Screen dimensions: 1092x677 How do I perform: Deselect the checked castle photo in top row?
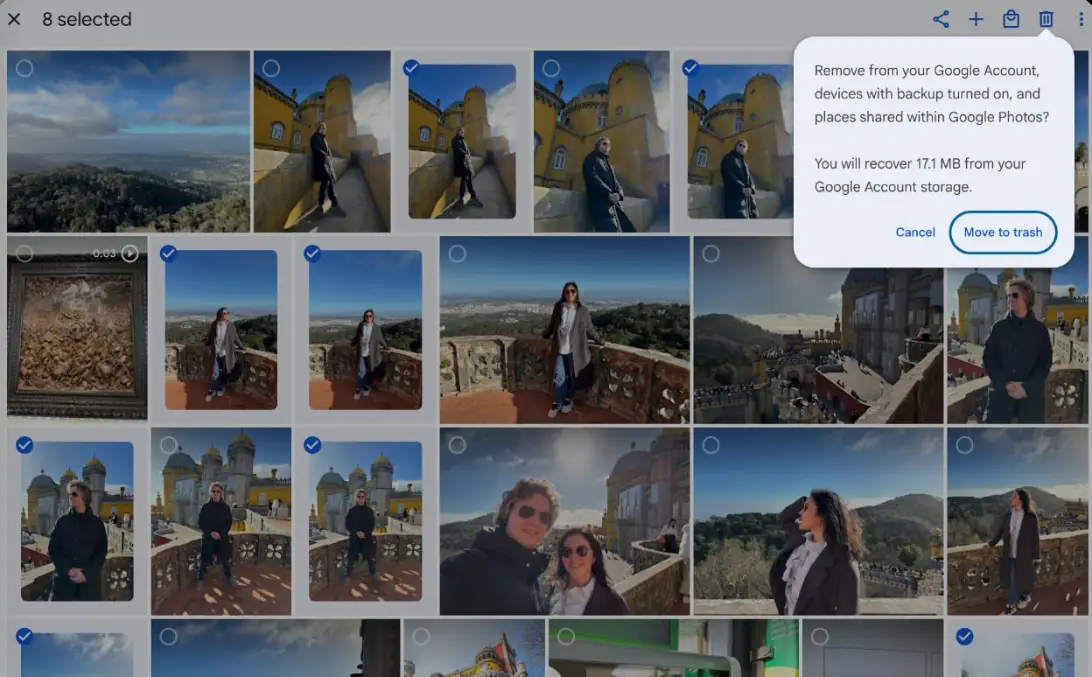point(412,68)
